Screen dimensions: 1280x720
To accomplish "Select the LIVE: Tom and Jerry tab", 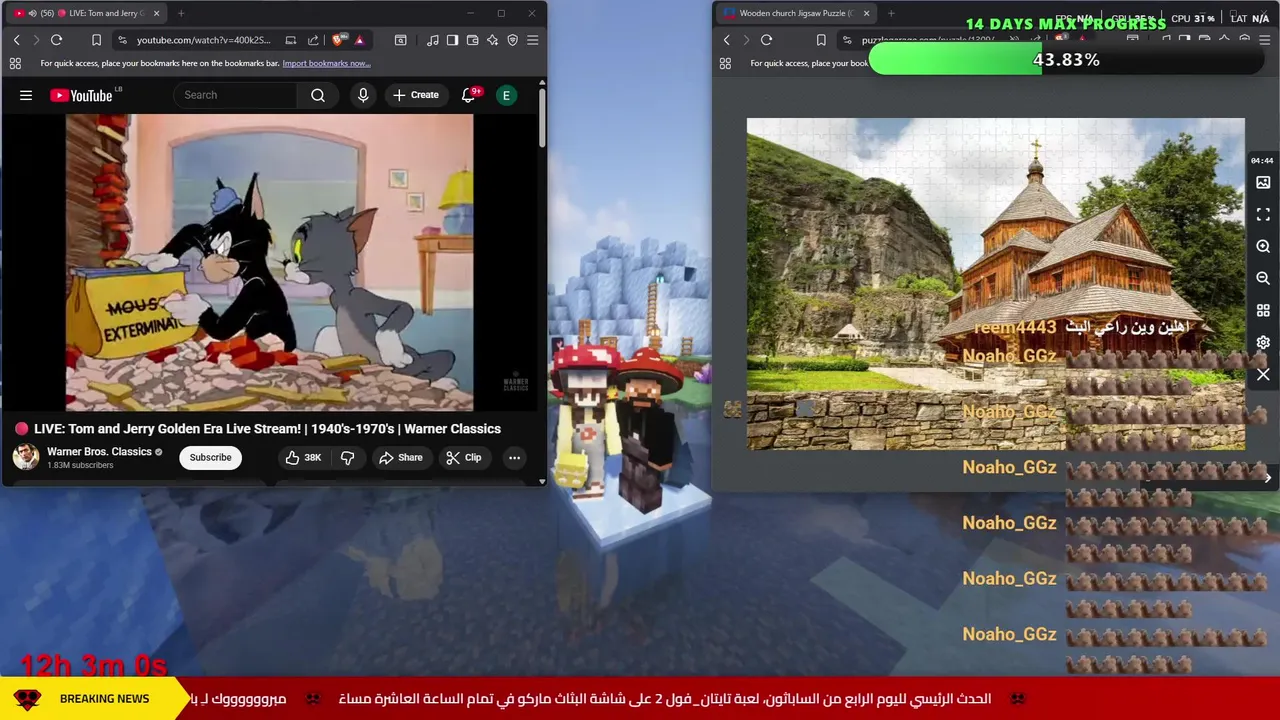I will tap(87, 13).
